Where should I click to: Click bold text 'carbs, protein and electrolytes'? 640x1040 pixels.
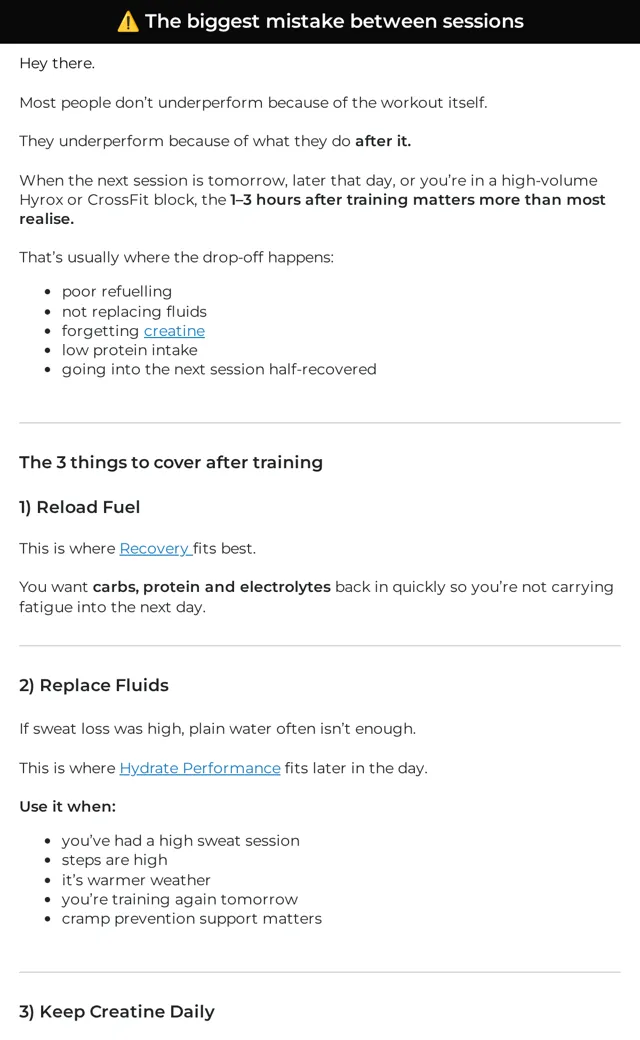pos(212,587)
